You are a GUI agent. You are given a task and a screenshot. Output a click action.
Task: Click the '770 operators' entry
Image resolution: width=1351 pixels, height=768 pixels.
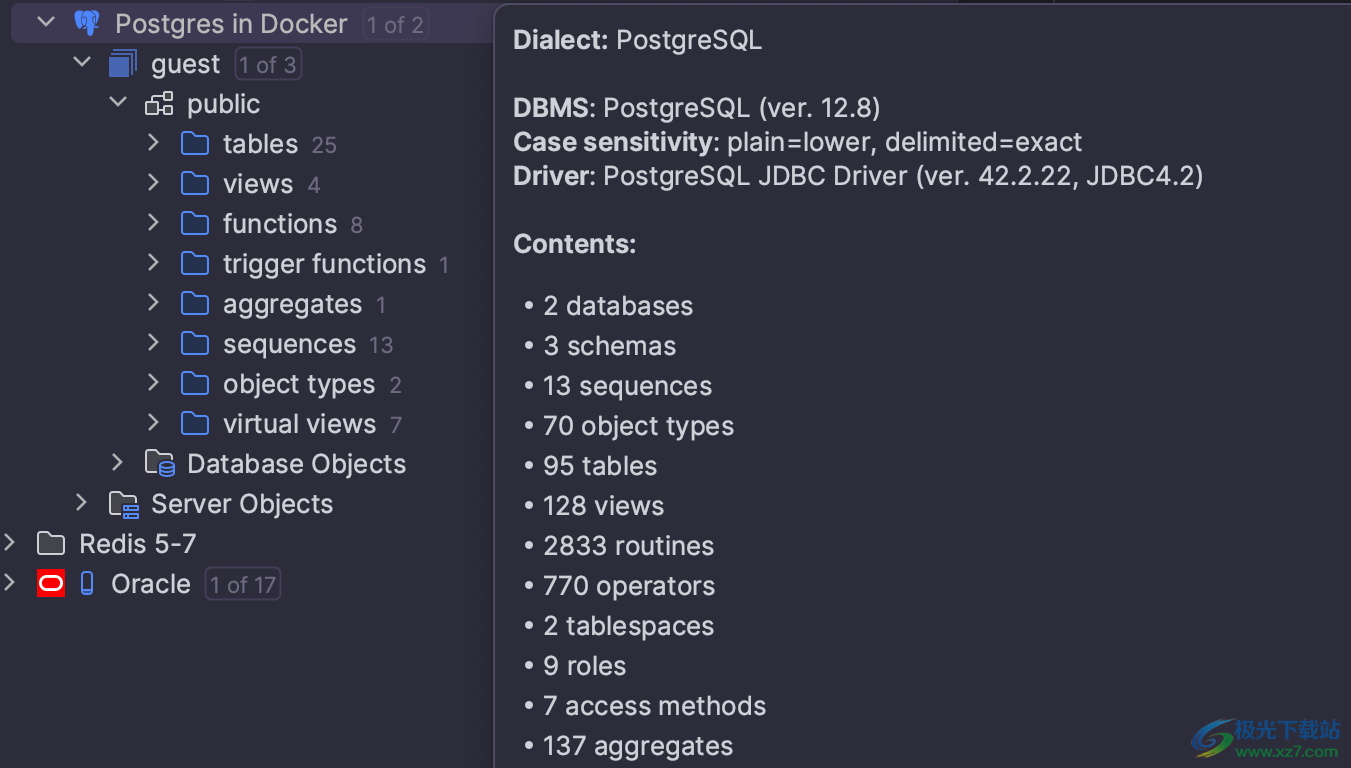(x=629, y=586)
